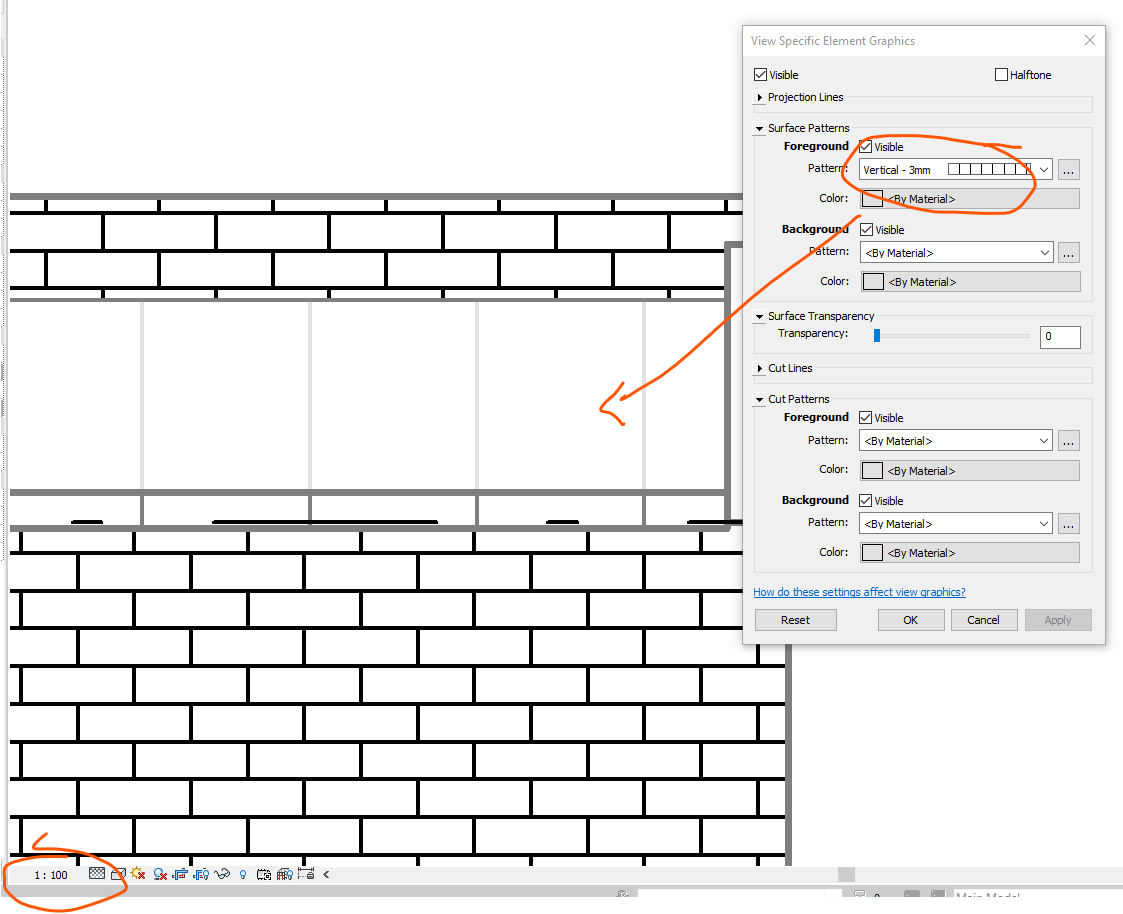This screenshot has width=1123, height=914.
Task: Reveal hidden elements with the lightbulb
Action: [x=242, y=873]
